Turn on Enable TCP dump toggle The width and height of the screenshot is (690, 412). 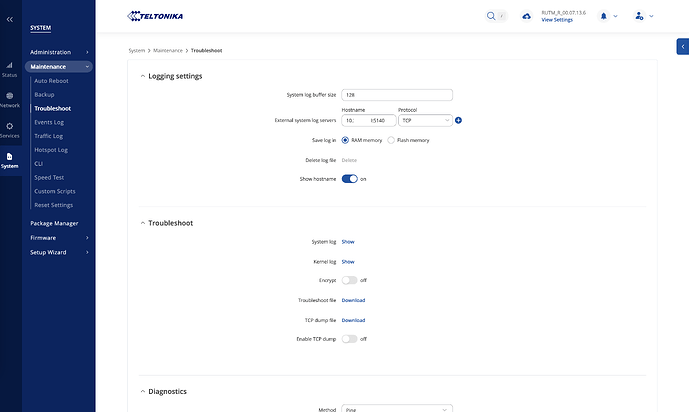(350, 339)
